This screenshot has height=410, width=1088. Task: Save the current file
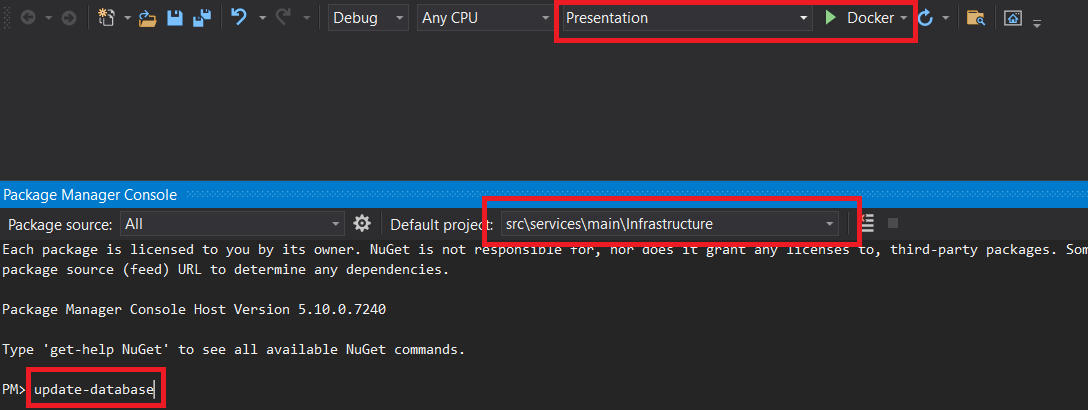click(x=175, y=18)
